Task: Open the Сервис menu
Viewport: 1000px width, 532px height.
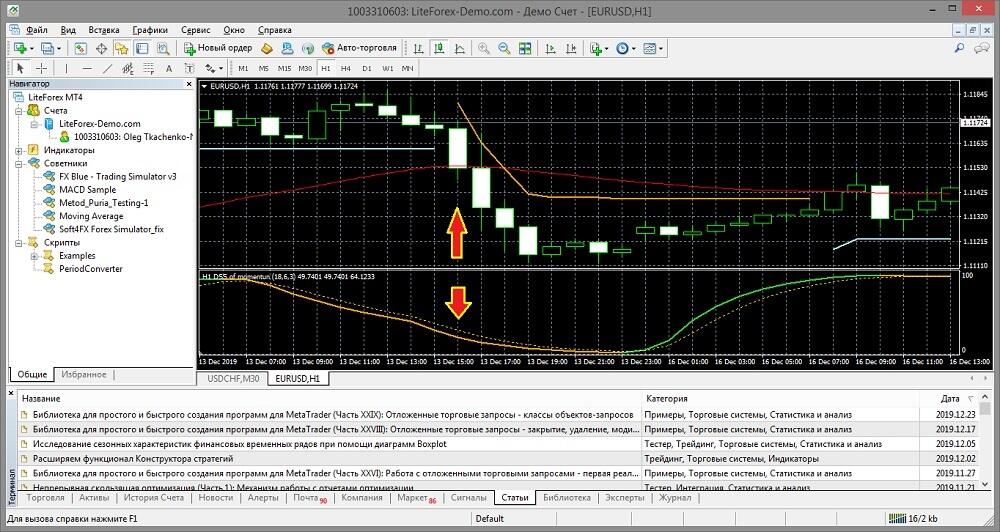Action: coord(196,30)
